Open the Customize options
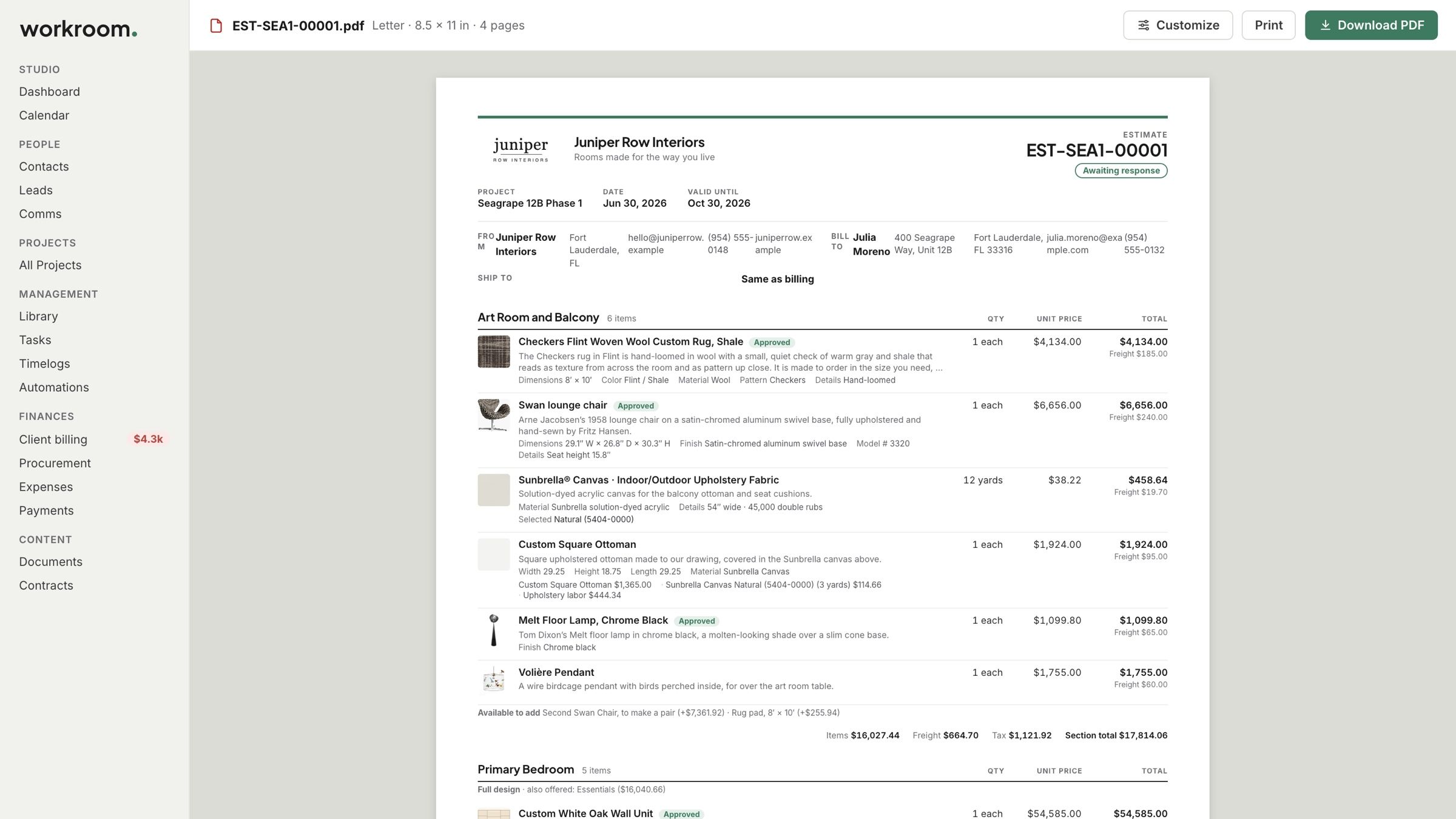The width and height of the screenshot is (1456, 819). (x=1178, y=25)
